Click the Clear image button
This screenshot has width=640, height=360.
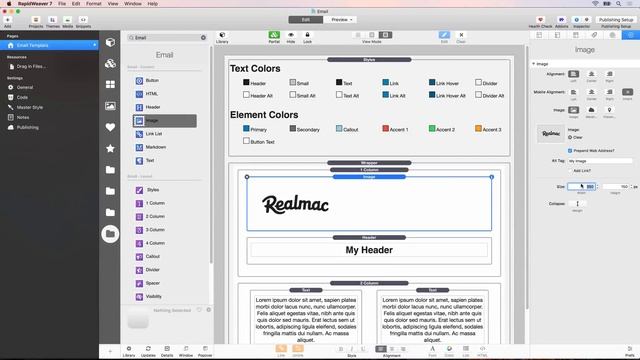pyautogui.click(x=575, y=138)
